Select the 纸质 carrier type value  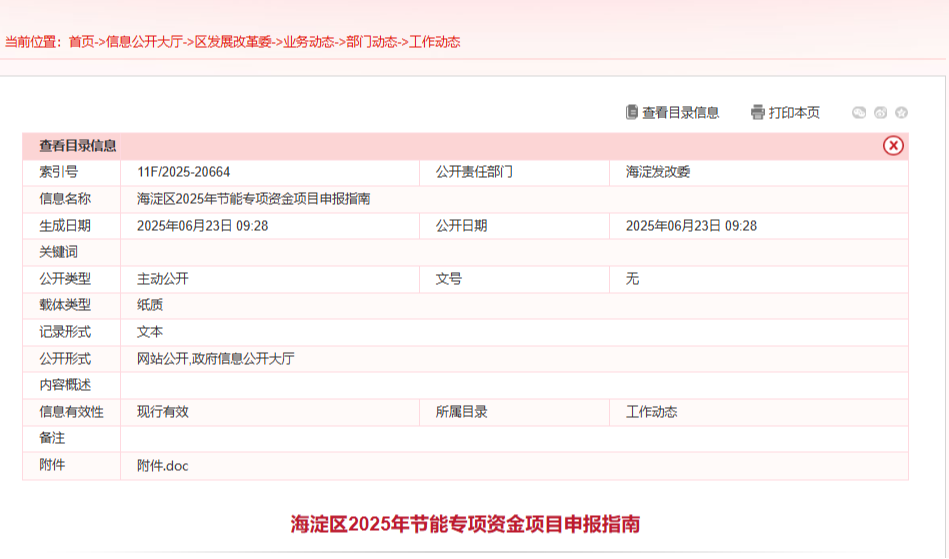(149, 305)
